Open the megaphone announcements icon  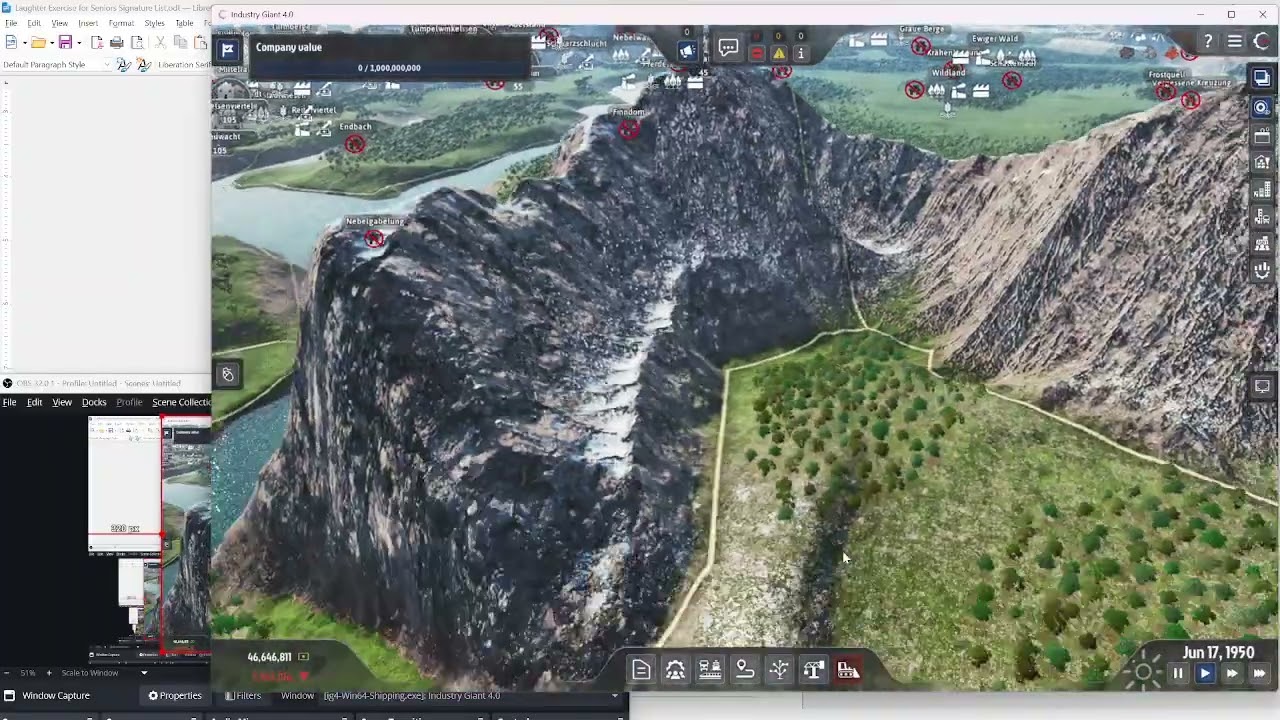tap(687, 50)
